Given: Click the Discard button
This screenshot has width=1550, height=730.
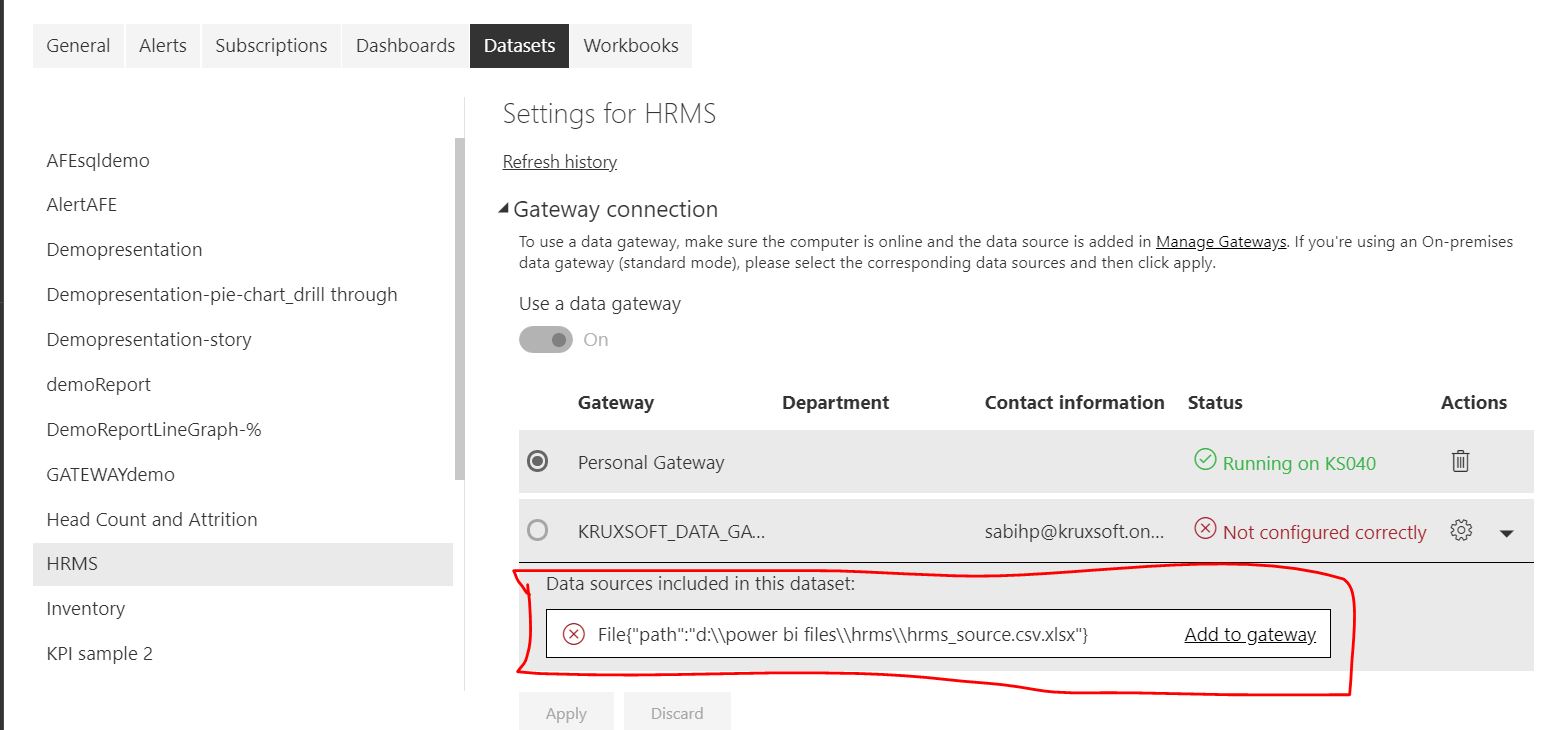Looking at the screenshot, I should [677, 712].
